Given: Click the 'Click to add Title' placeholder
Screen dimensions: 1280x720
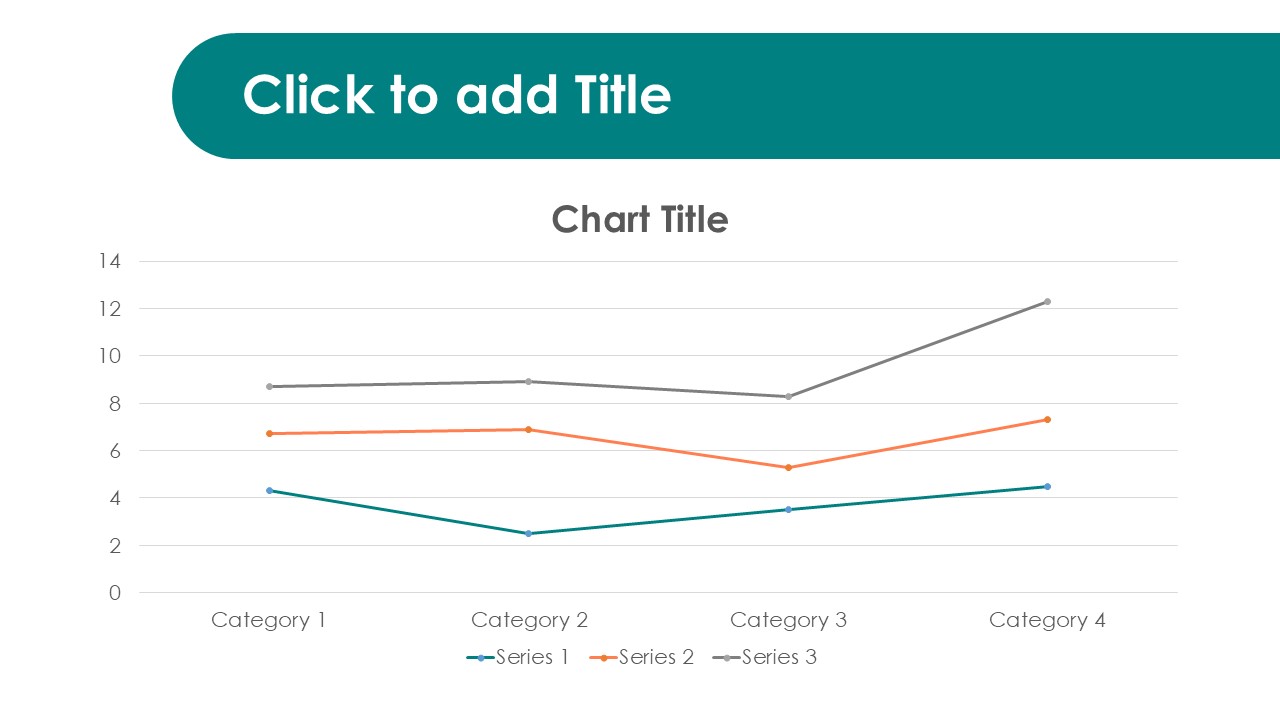Looking at the screenshot, I should pos(456,95).
